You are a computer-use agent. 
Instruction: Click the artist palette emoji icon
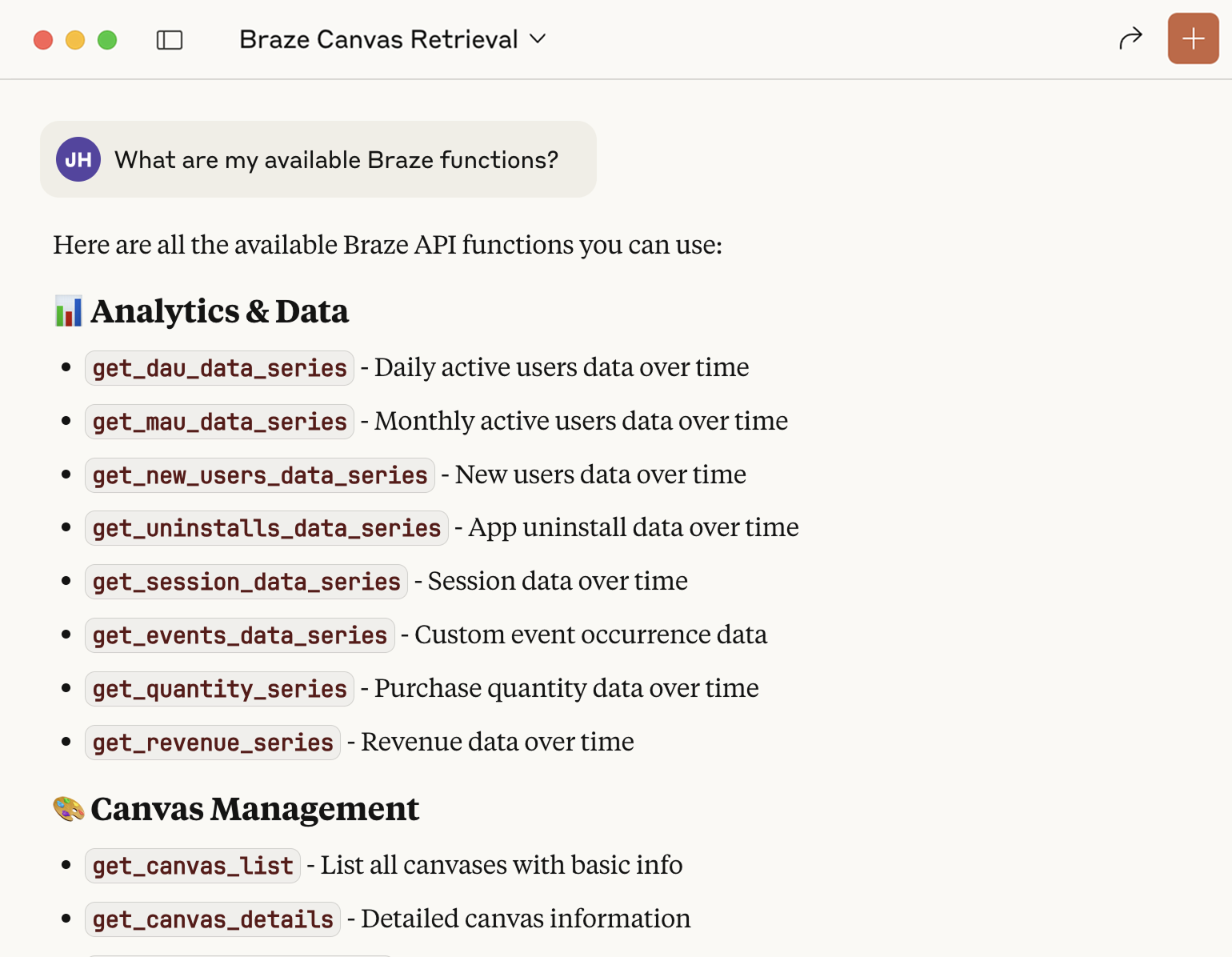69,809
